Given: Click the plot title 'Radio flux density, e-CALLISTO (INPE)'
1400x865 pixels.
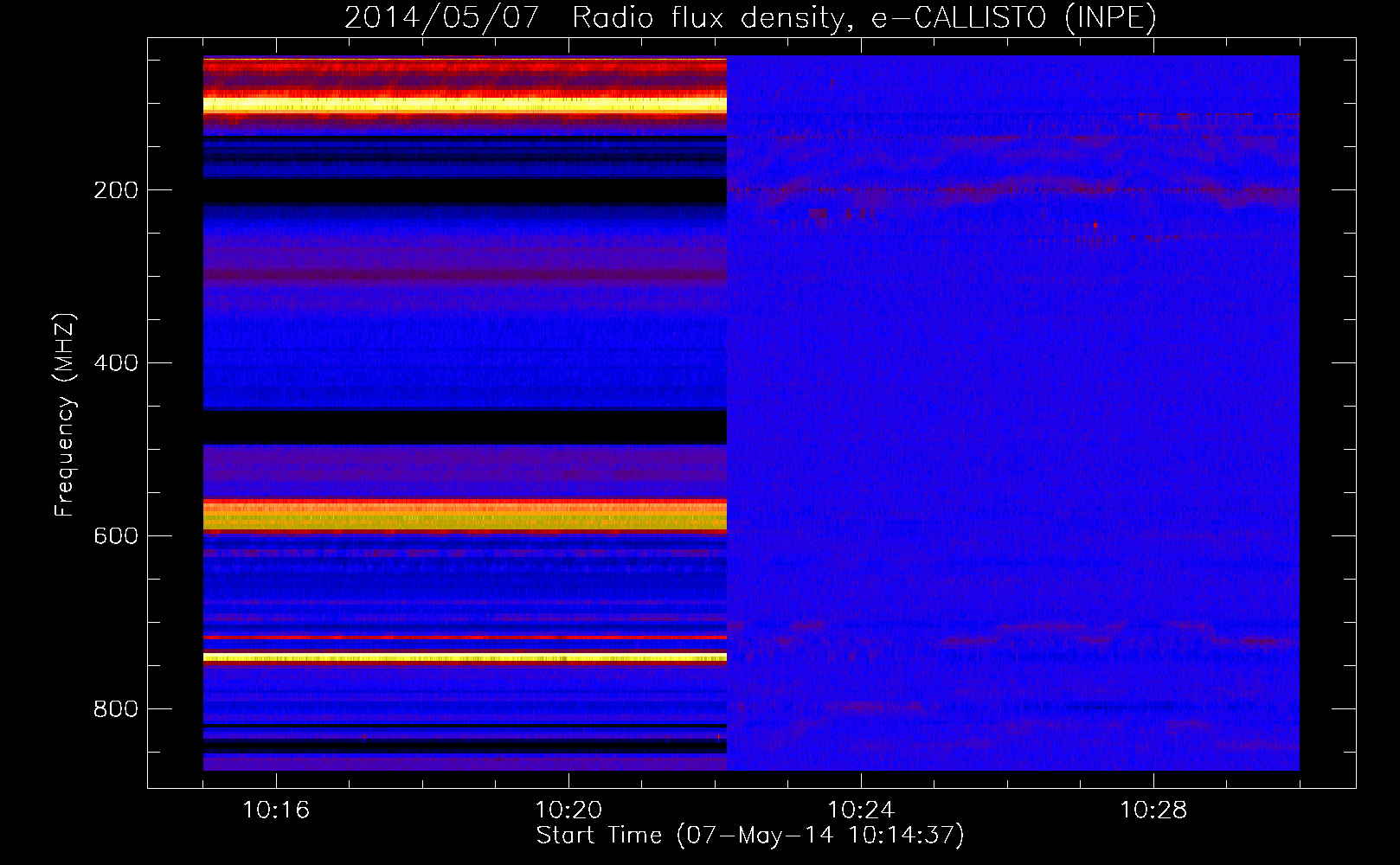Looking at the screenshot, I should click(x=864, y=18).
